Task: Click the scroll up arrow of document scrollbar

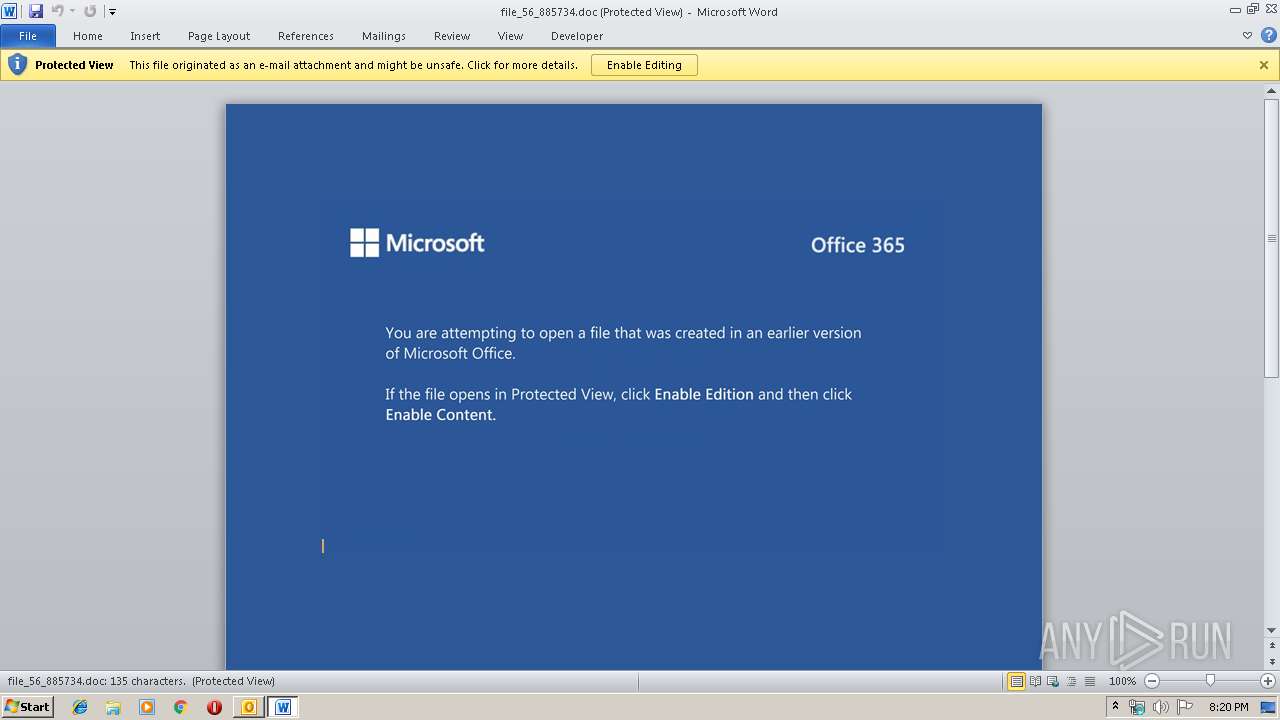Action: coord(1272,91)
